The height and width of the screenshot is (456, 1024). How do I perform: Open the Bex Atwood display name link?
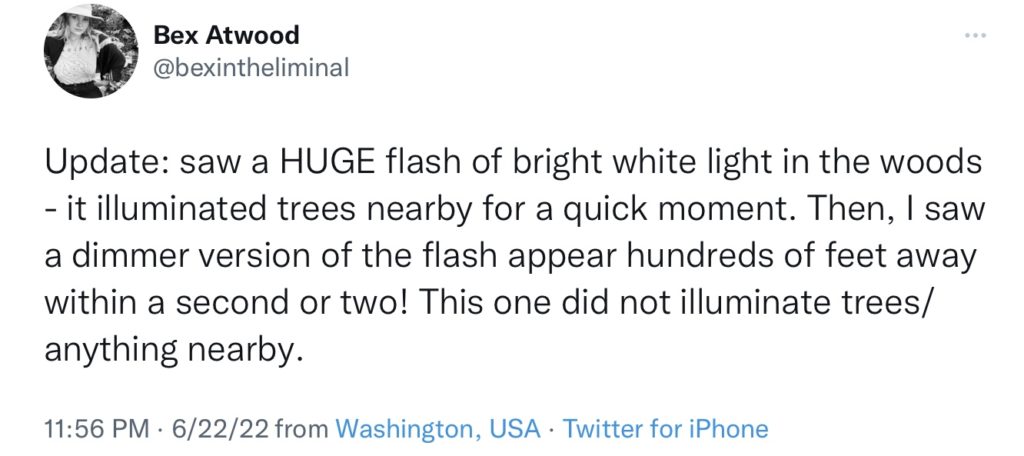[226, 35]
